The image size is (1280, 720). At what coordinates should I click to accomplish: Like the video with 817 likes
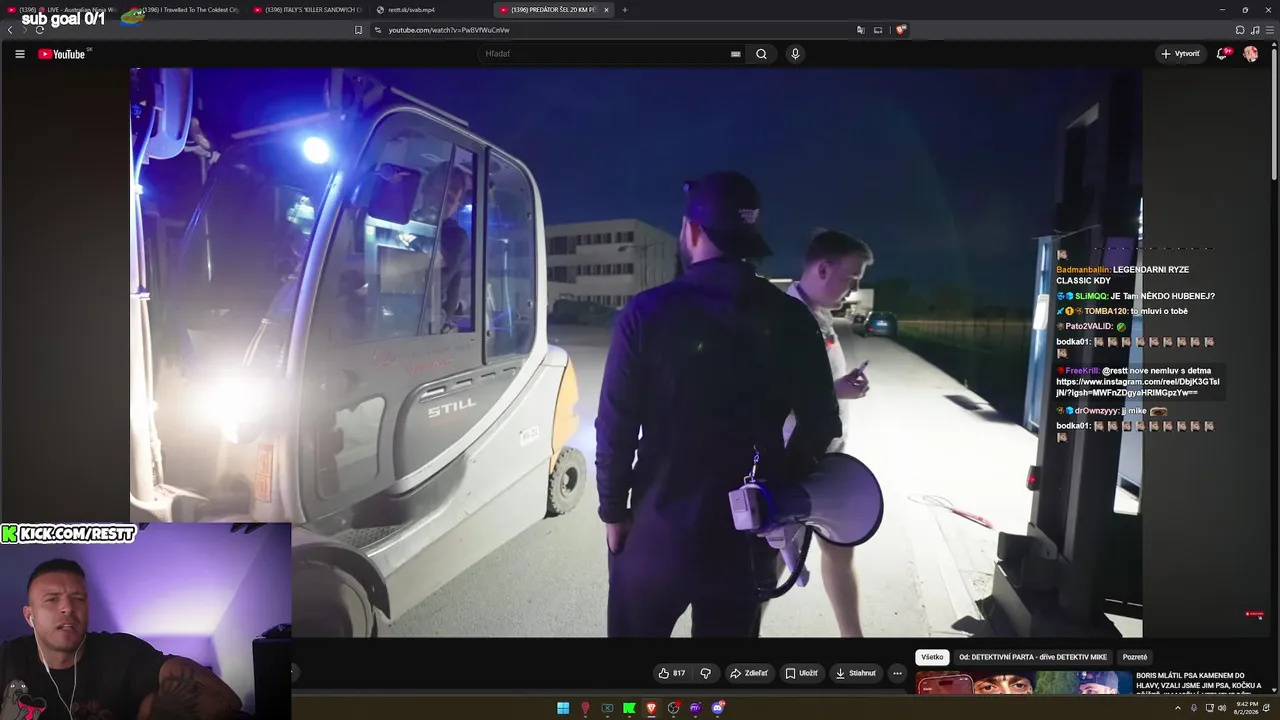(x=671, y=673)
